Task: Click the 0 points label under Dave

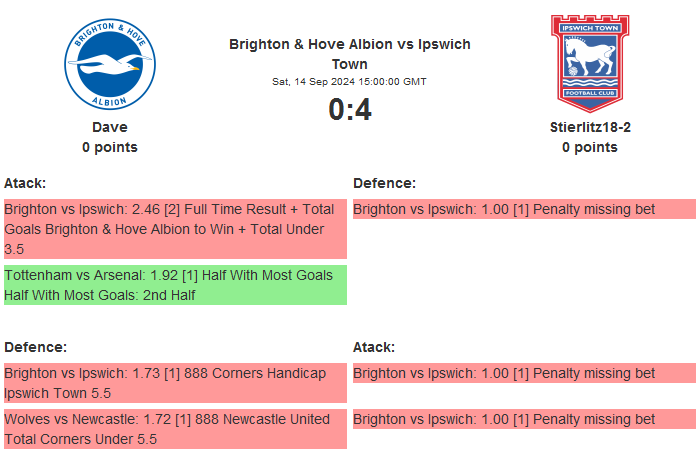Action: [110, 147]
